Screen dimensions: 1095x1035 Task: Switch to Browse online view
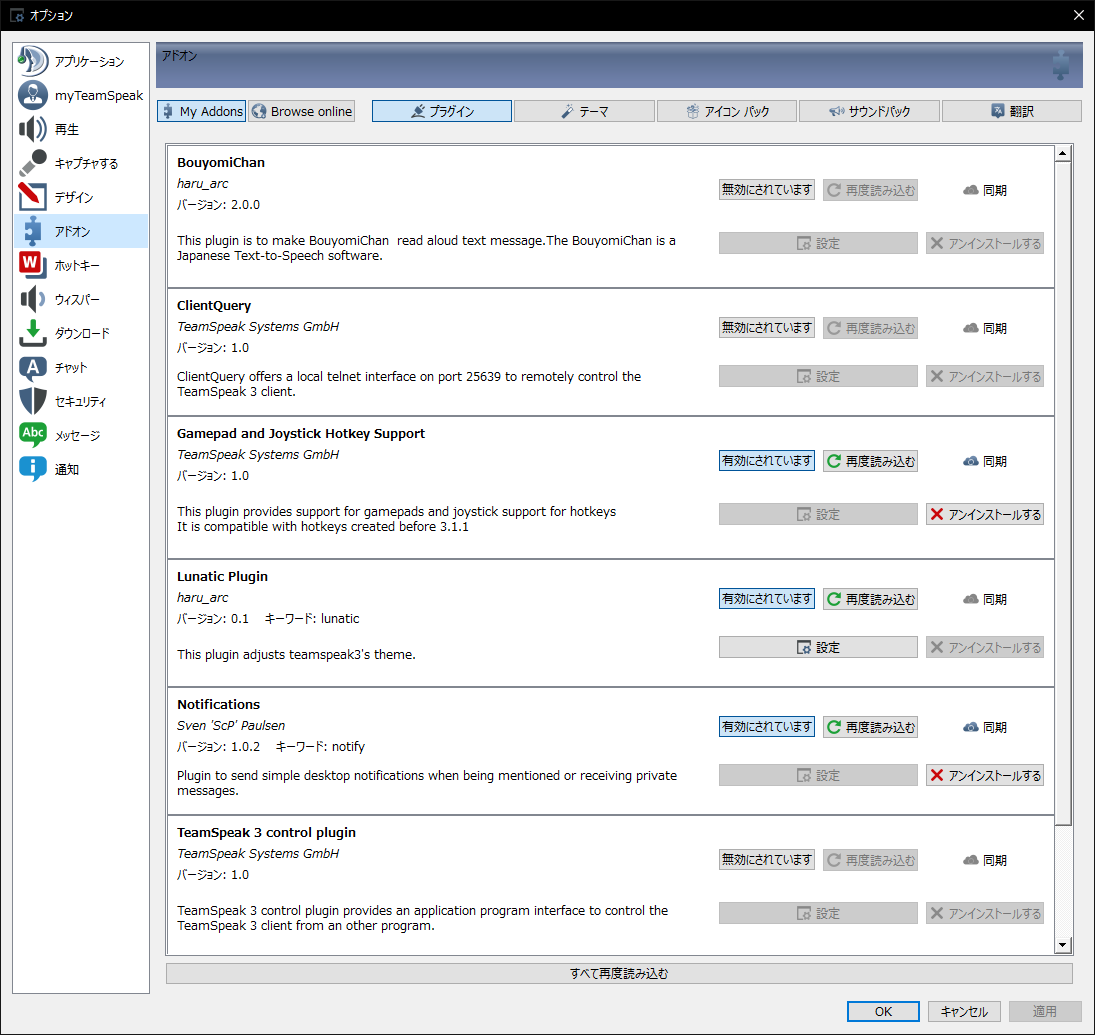[302, 111]
